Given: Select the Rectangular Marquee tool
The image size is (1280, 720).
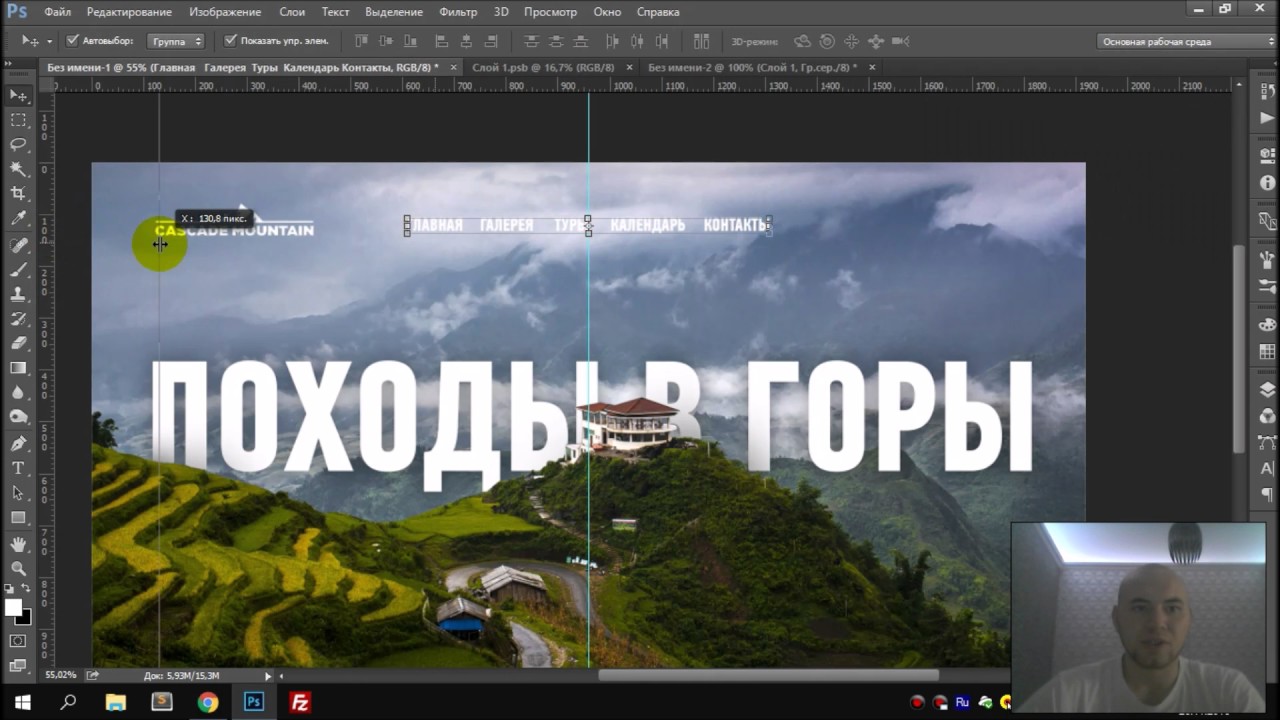Looking at the screenshot, I should (18, 120).
